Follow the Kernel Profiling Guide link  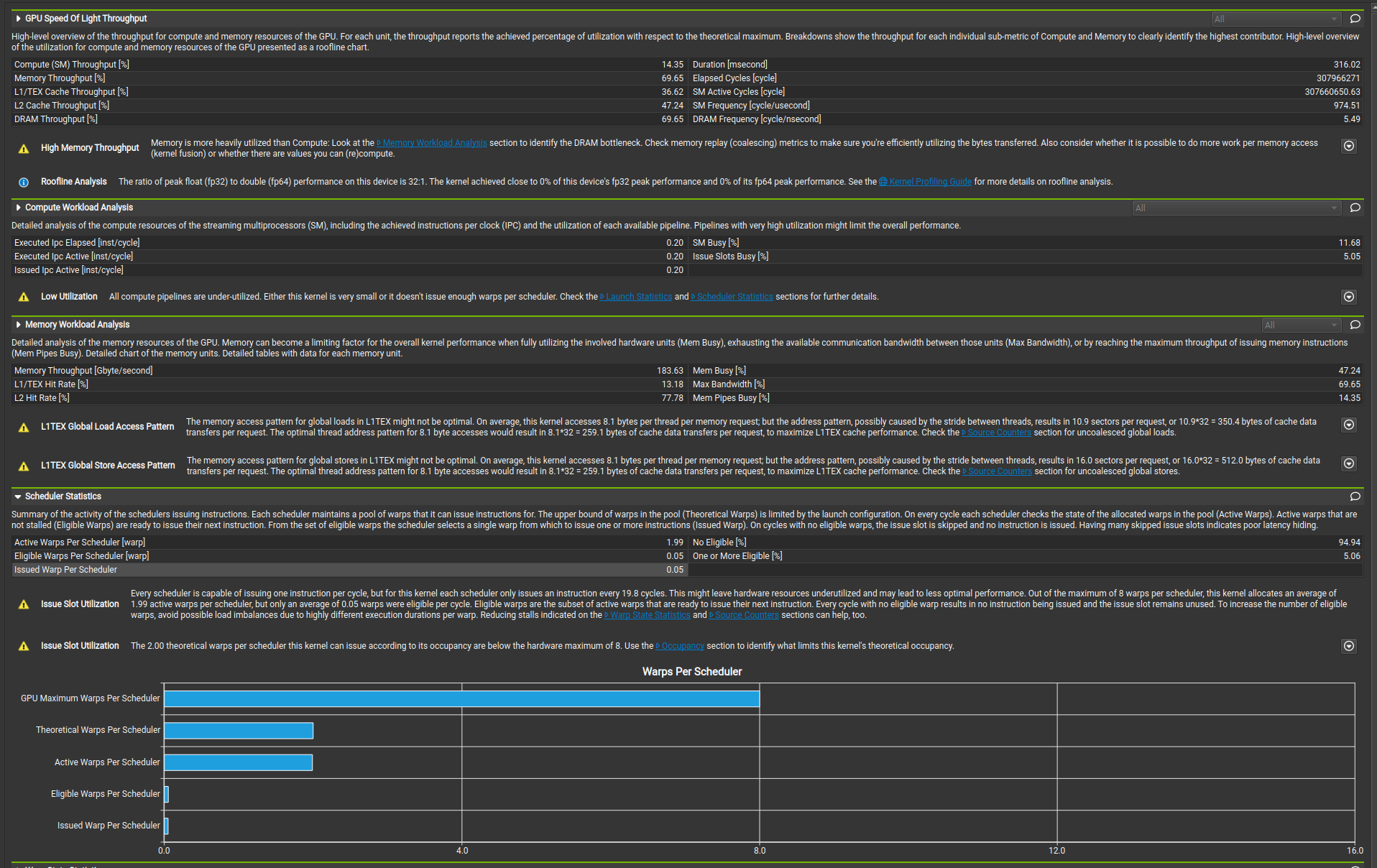tap(925, 182)
